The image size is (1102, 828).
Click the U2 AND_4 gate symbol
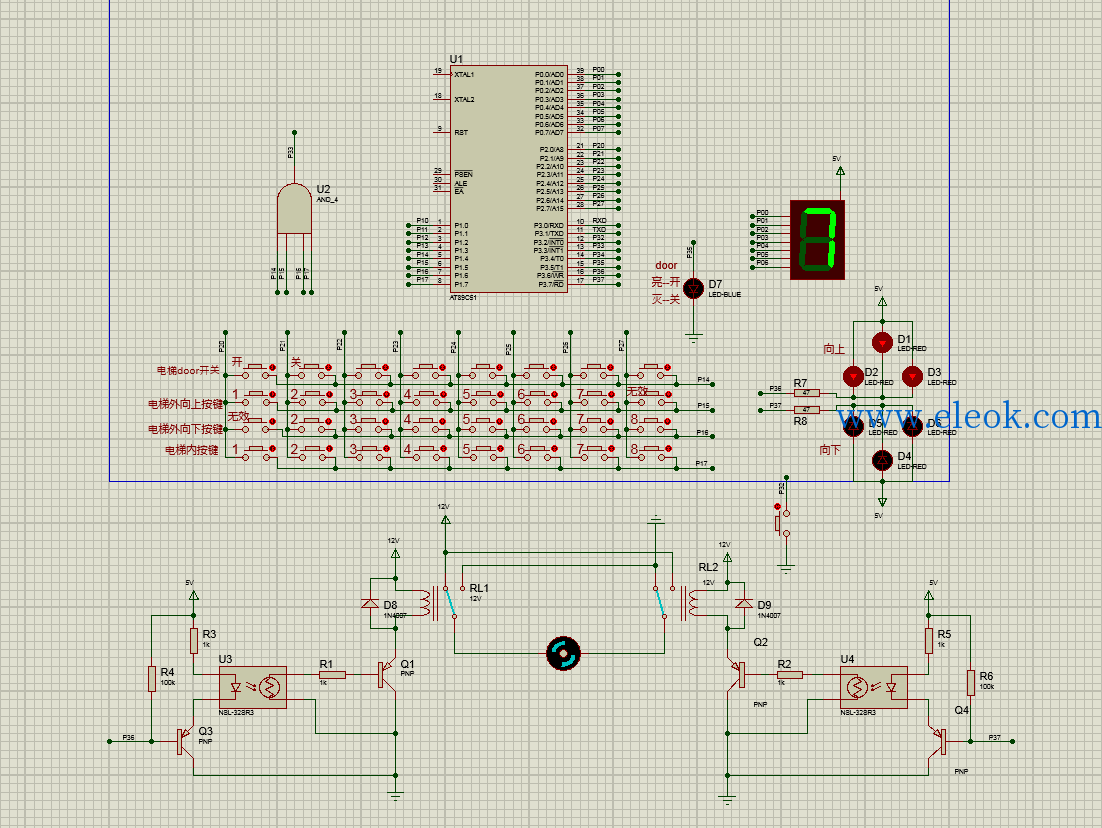[x=294, y=208]
